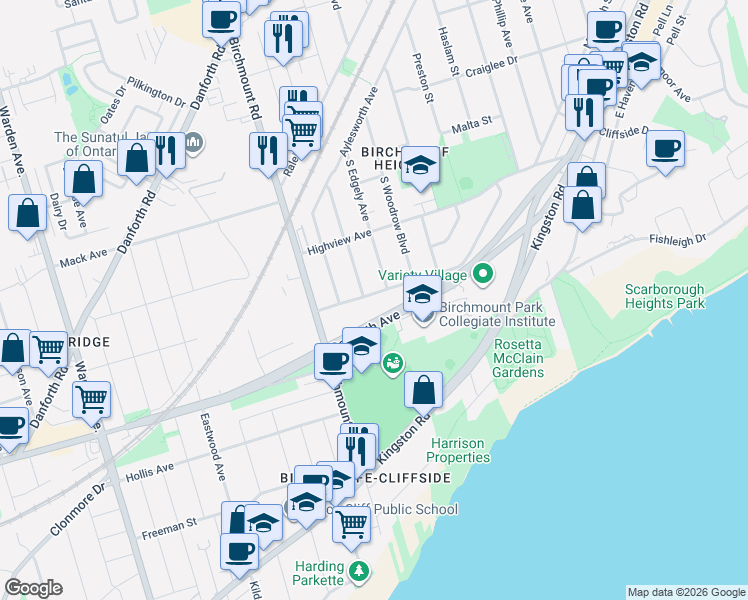This screenshot has width=748, height=600.
Task: Click the restaurant marker next to Sunatul Jamaat label
Action: (166, 152)
